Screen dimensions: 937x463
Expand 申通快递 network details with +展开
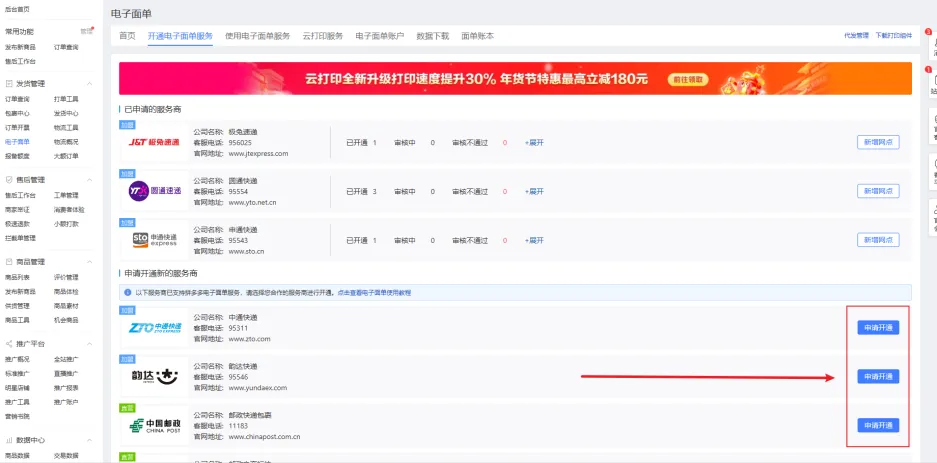pos(534,241)
